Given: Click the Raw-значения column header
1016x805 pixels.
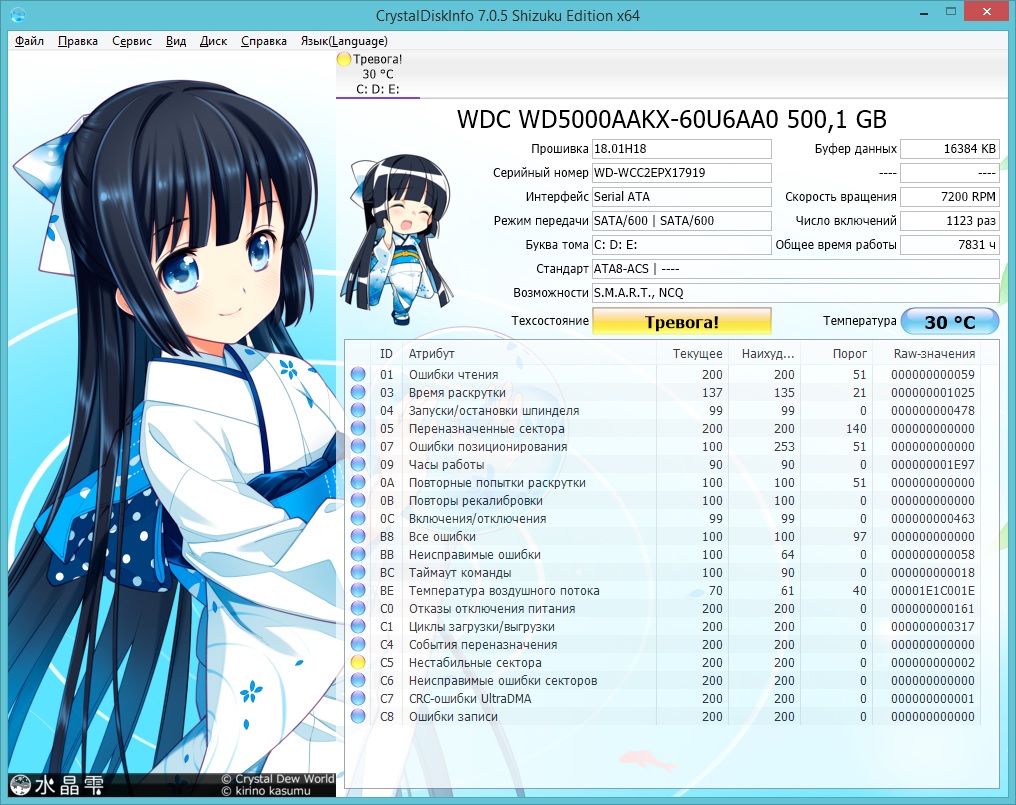Looking at the screenshot, I should [x=934, y=354].
